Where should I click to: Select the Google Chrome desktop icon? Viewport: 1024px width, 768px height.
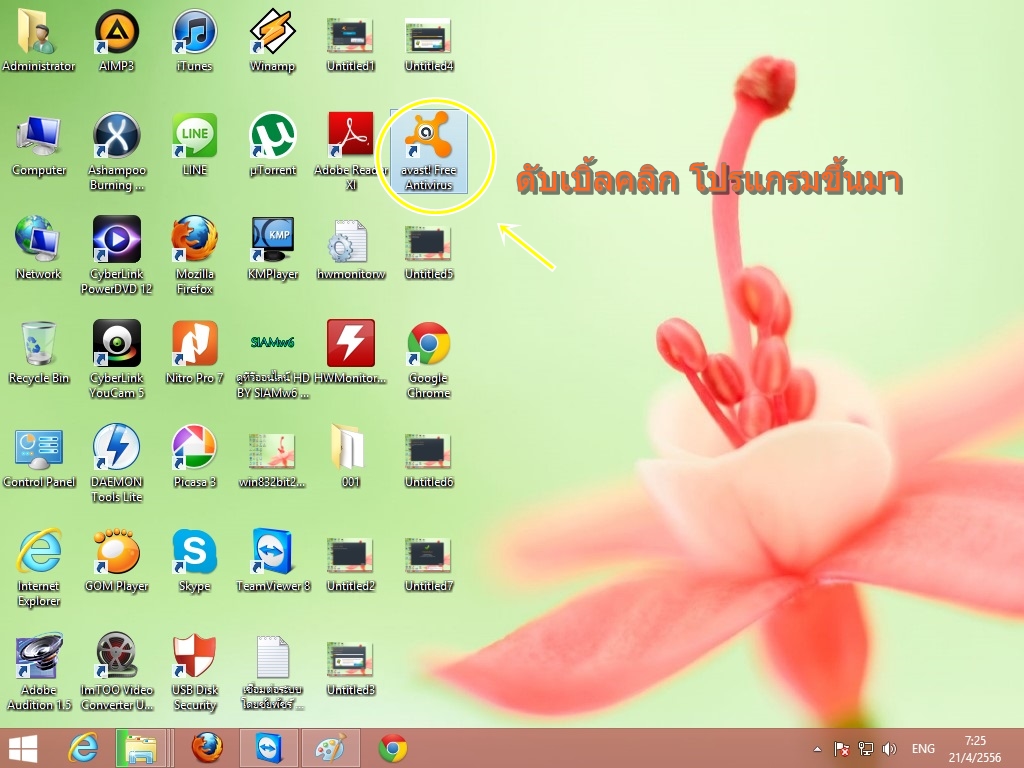428,359
